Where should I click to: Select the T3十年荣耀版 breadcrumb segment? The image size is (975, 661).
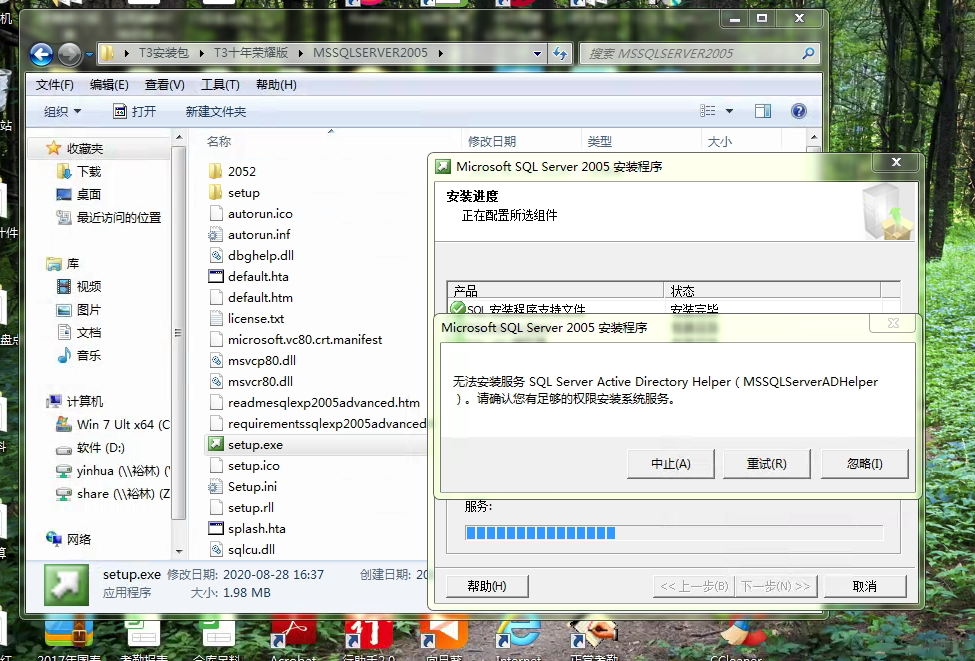[x=251, y=53]
